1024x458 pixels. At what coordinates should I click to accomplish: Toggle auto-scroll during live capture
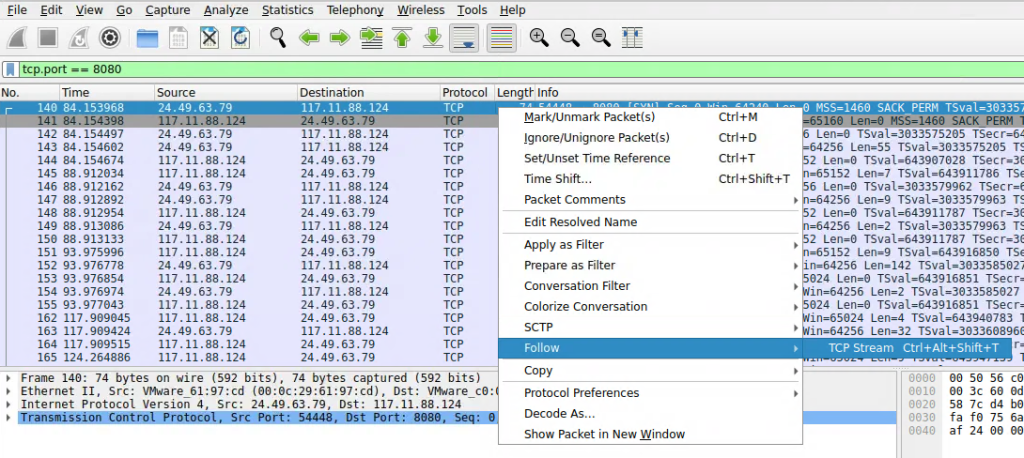click(463, 38)
